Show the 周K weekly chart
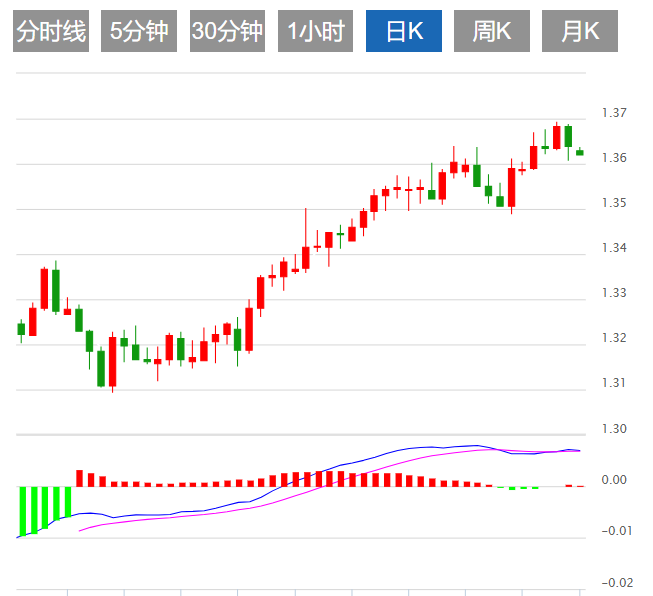The image size is (653, 596). (x=492, y=32)
